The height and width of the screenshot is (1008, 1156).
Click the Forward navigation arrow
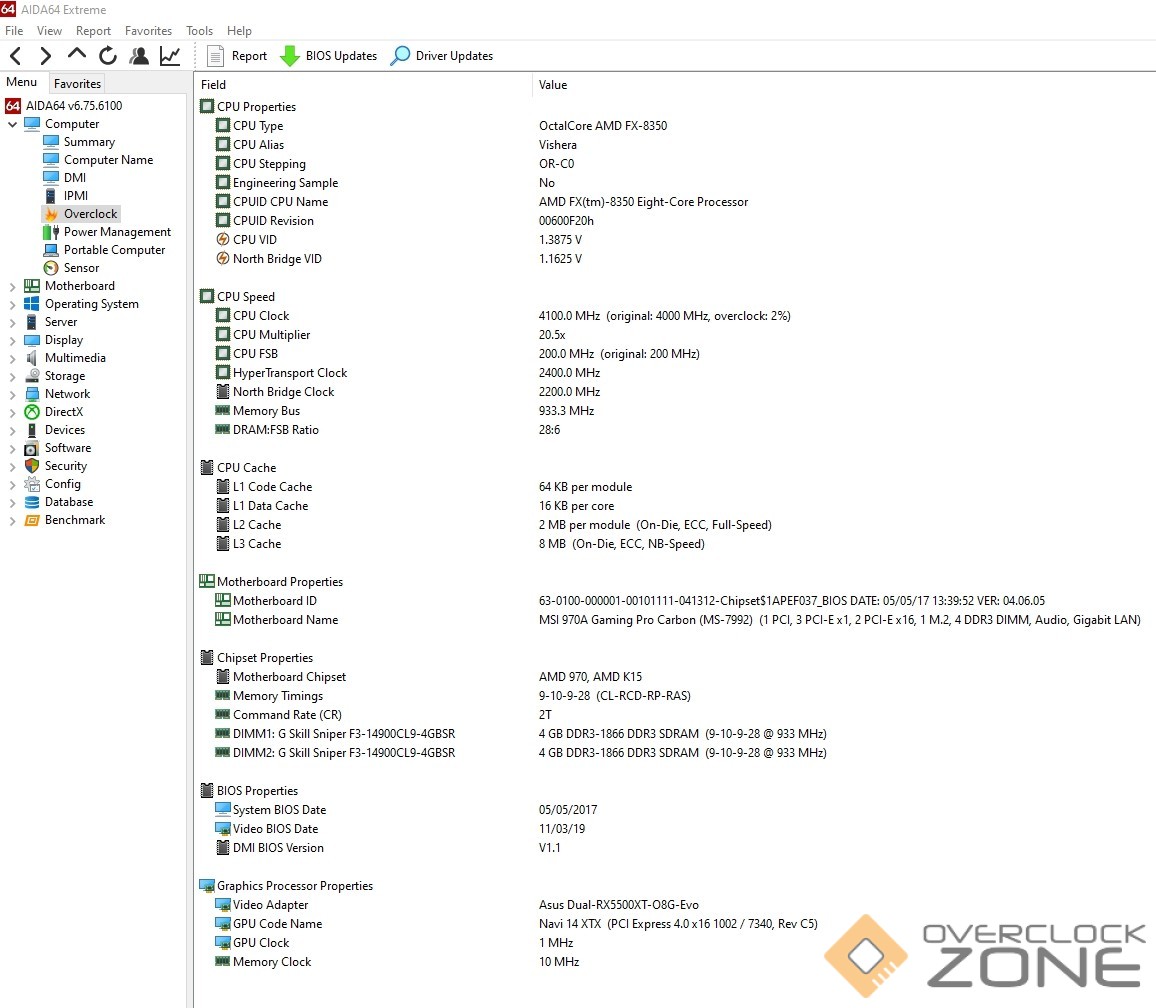[x=46, y=55]
